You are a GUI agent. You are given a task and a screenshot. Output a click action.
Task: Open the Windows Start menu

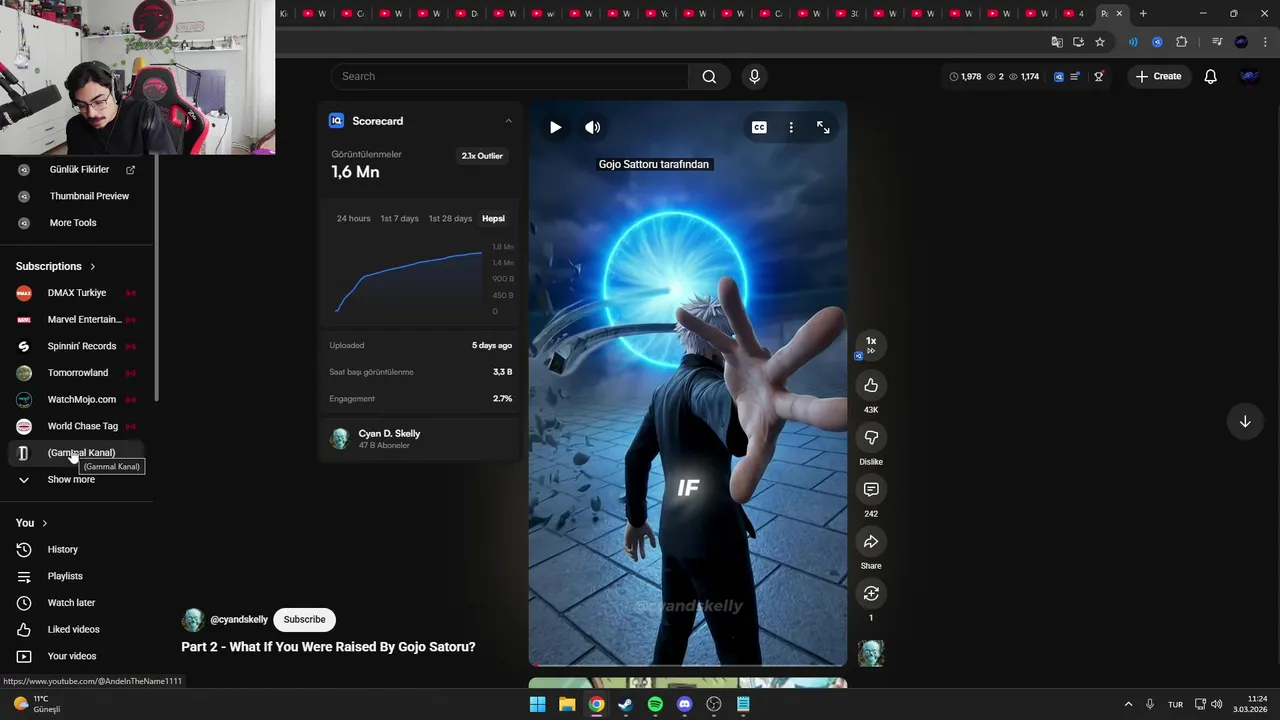(x=537, y=704)
